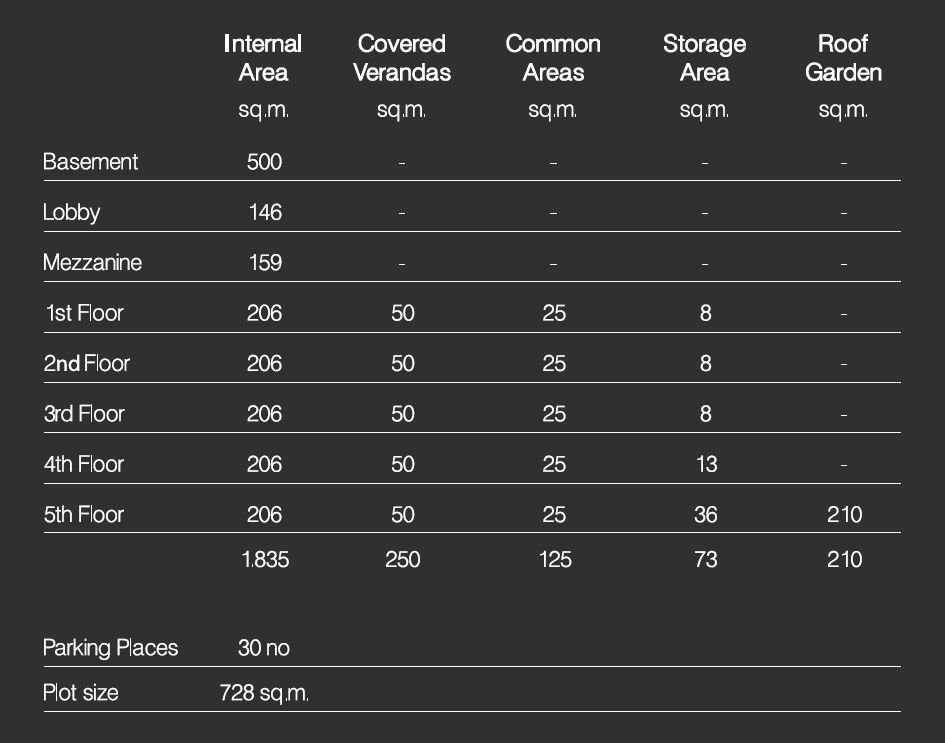Select the Common Areas column header
945x743 pixels.
(553, 58)
